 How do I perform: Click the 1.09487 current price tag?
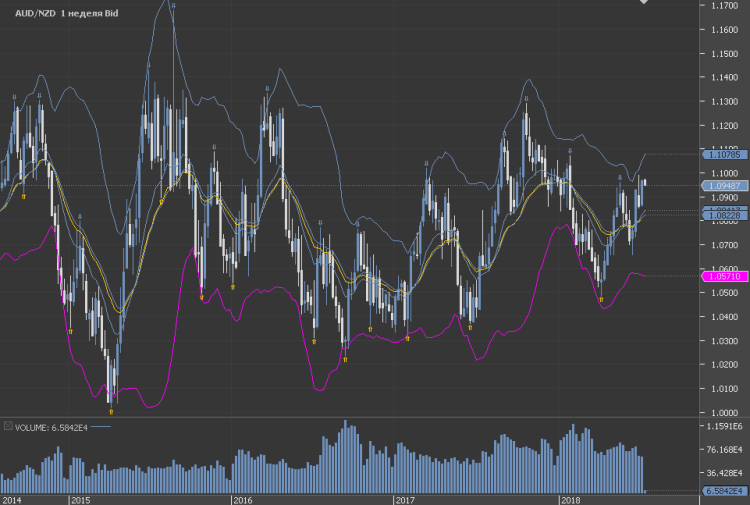point(725,186)
